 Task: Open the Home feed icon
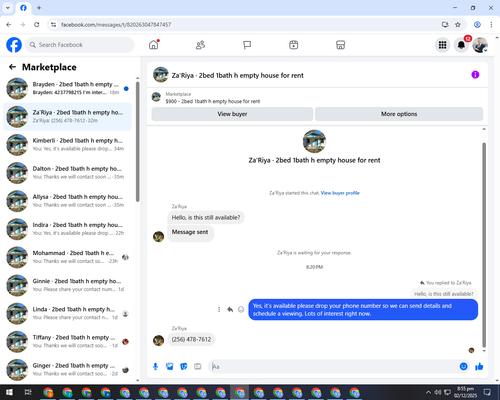(x=154, y=45)
